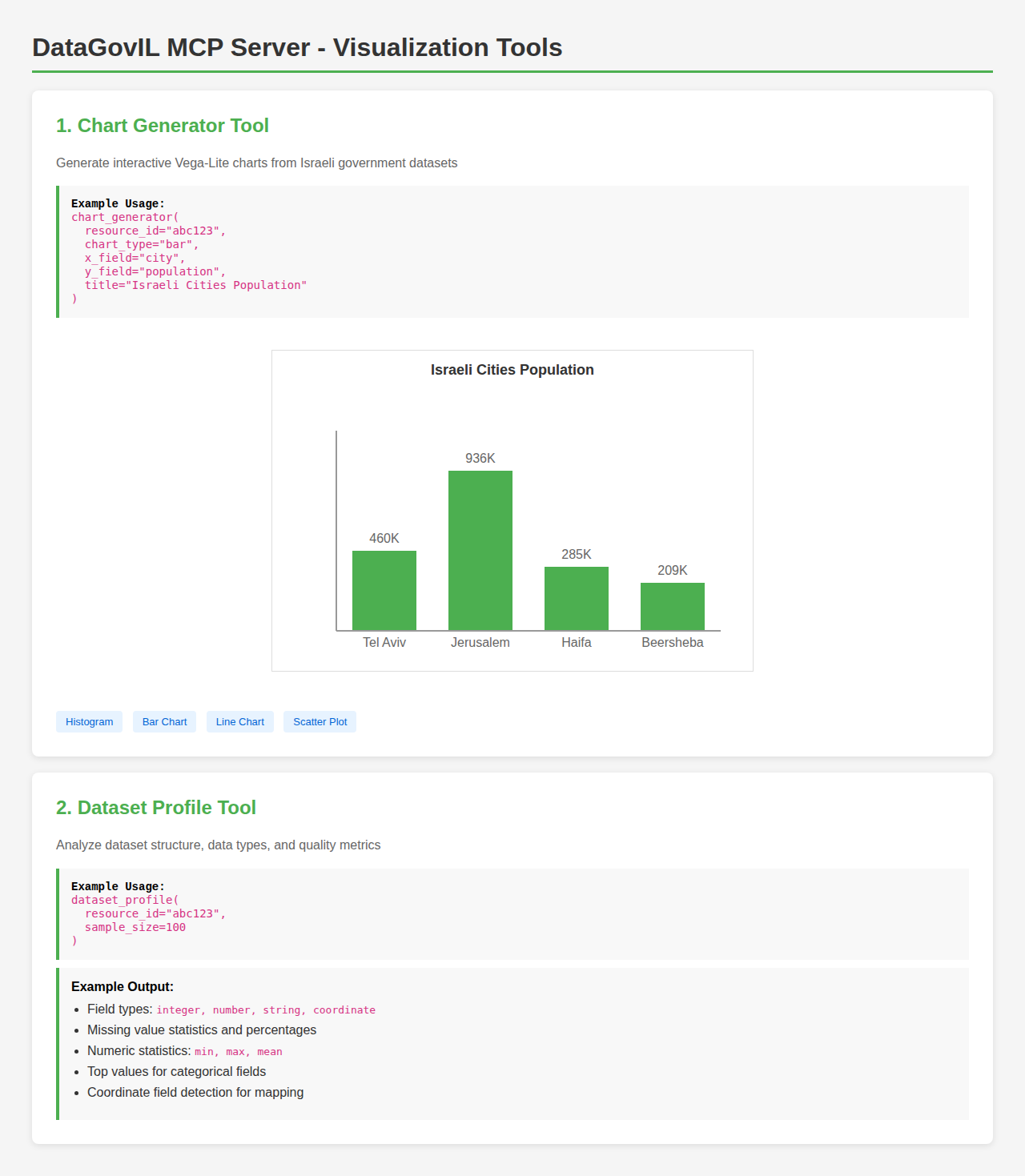Select the chart_generator example code block

point(512,251)
